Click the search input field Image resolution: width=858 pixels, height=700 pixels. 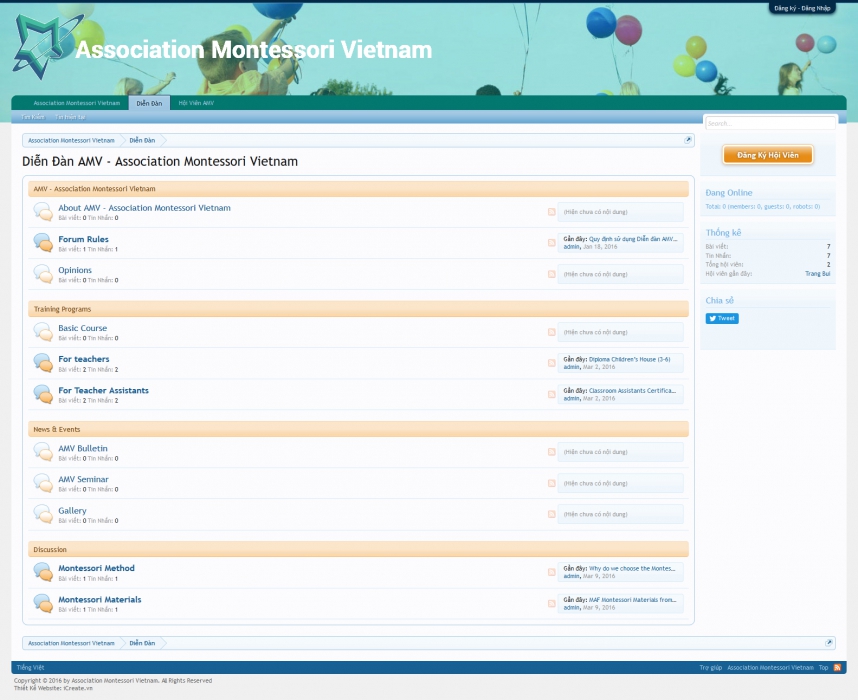click(x=769, y=123)
